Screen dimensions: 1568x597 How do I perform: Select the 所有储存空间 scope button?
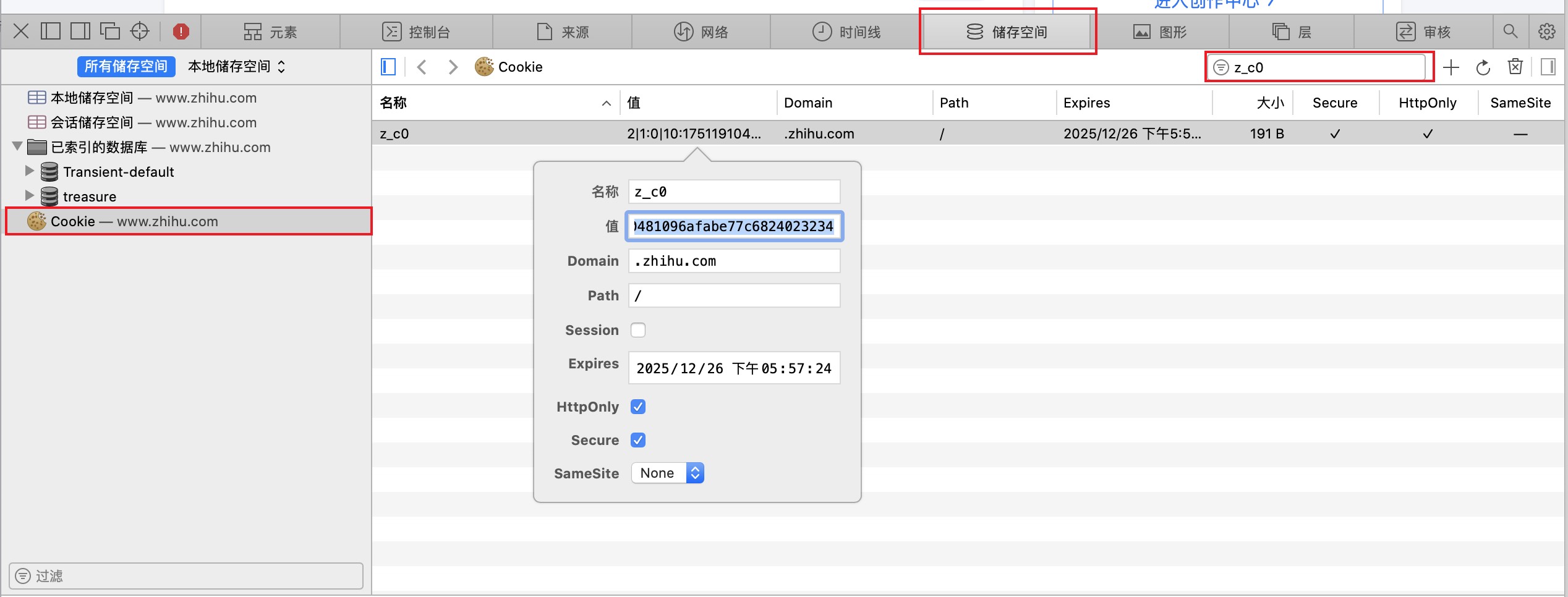[x=126, y=67]
